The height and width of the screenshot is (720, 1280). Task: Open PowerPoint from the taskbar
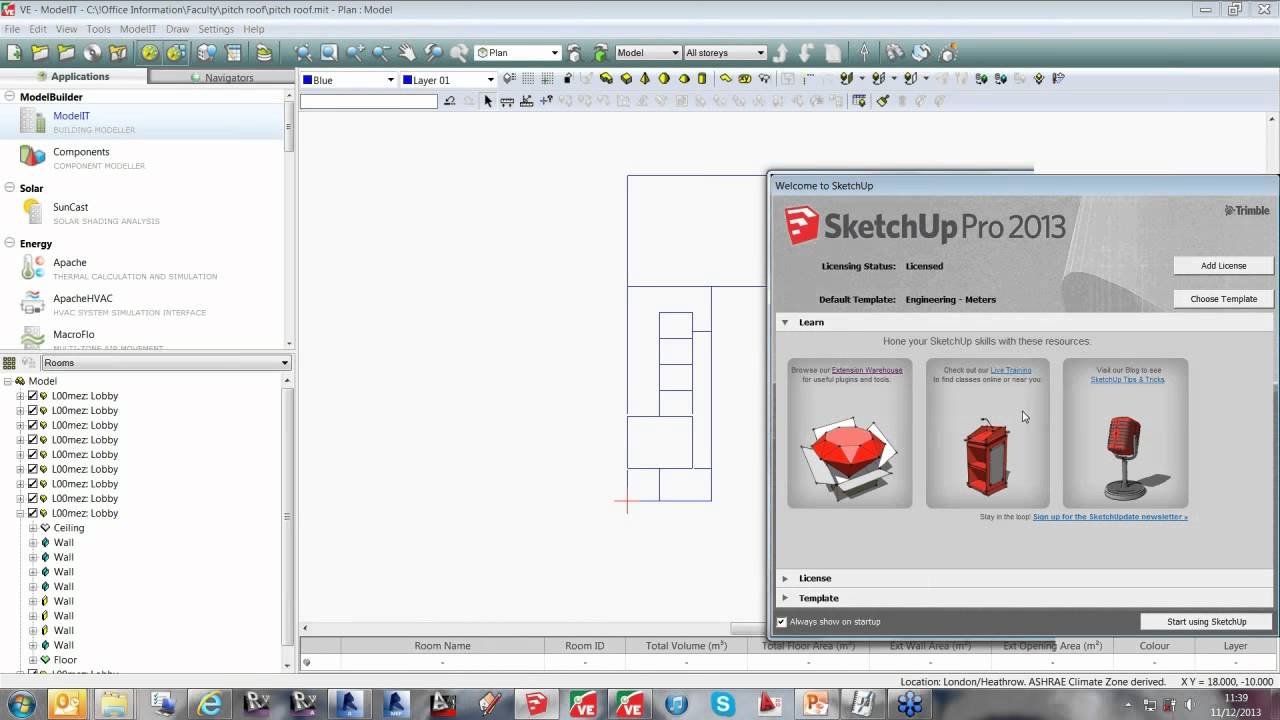[x=817, y=704]
